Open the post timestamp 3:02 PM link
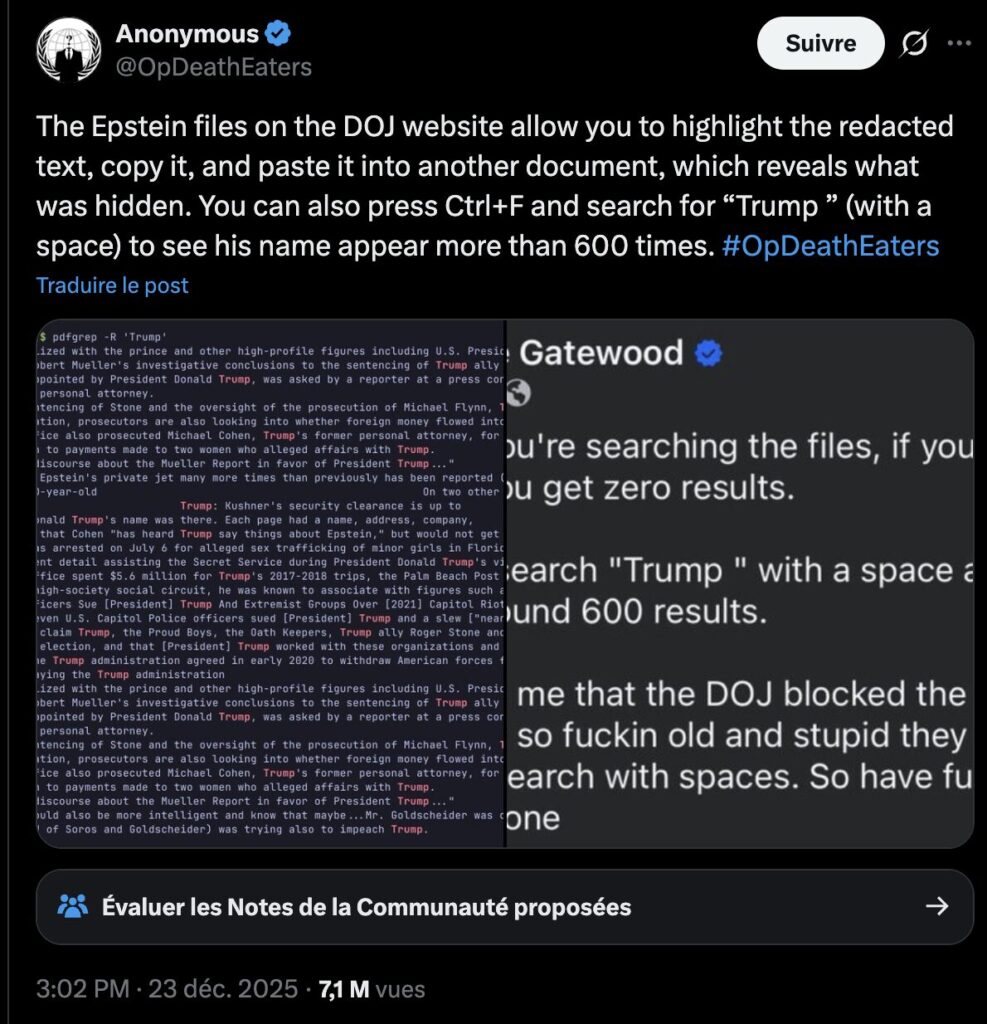The image size is (987, 1024). click(83, 989)
